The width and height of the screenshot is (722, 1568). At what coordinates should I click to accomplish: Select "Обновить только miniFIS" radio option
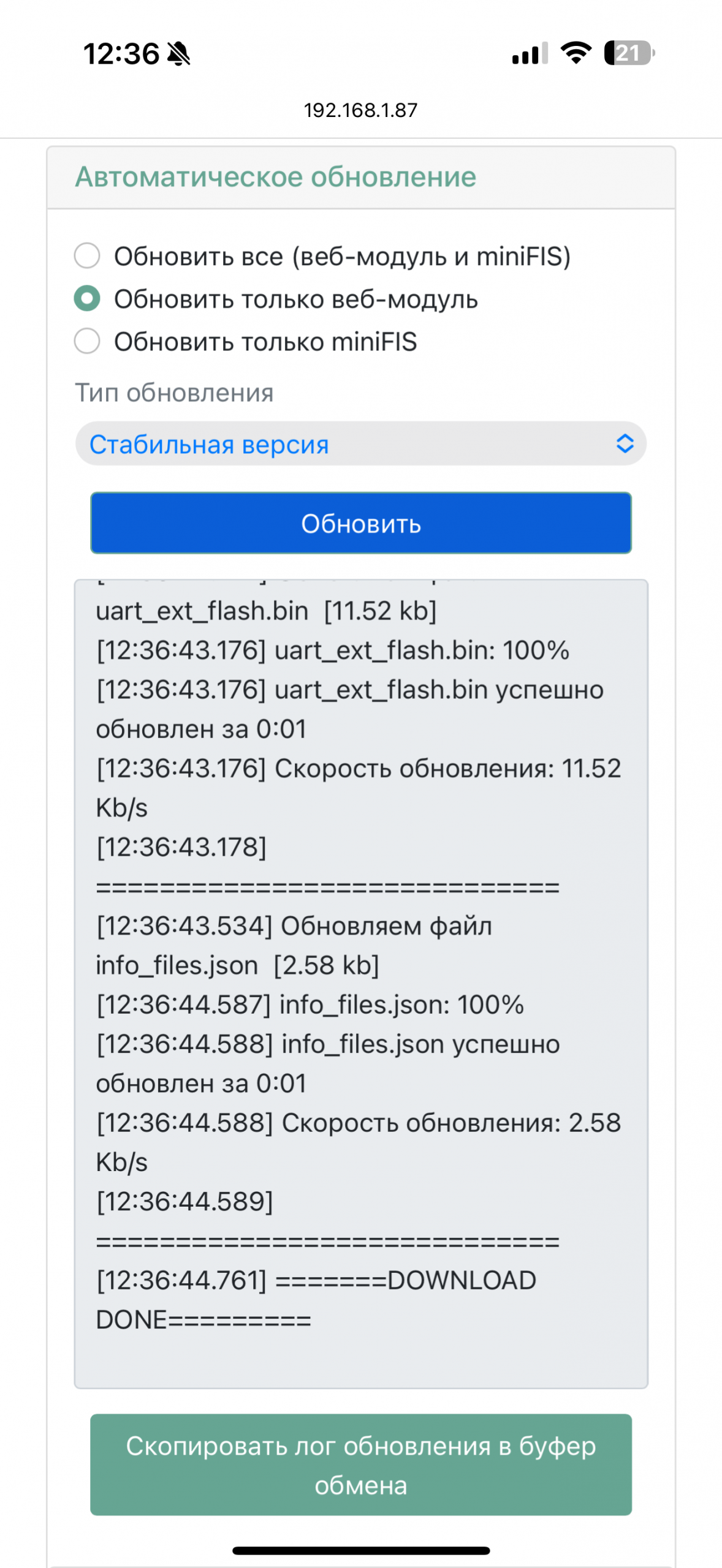point(87,341)
